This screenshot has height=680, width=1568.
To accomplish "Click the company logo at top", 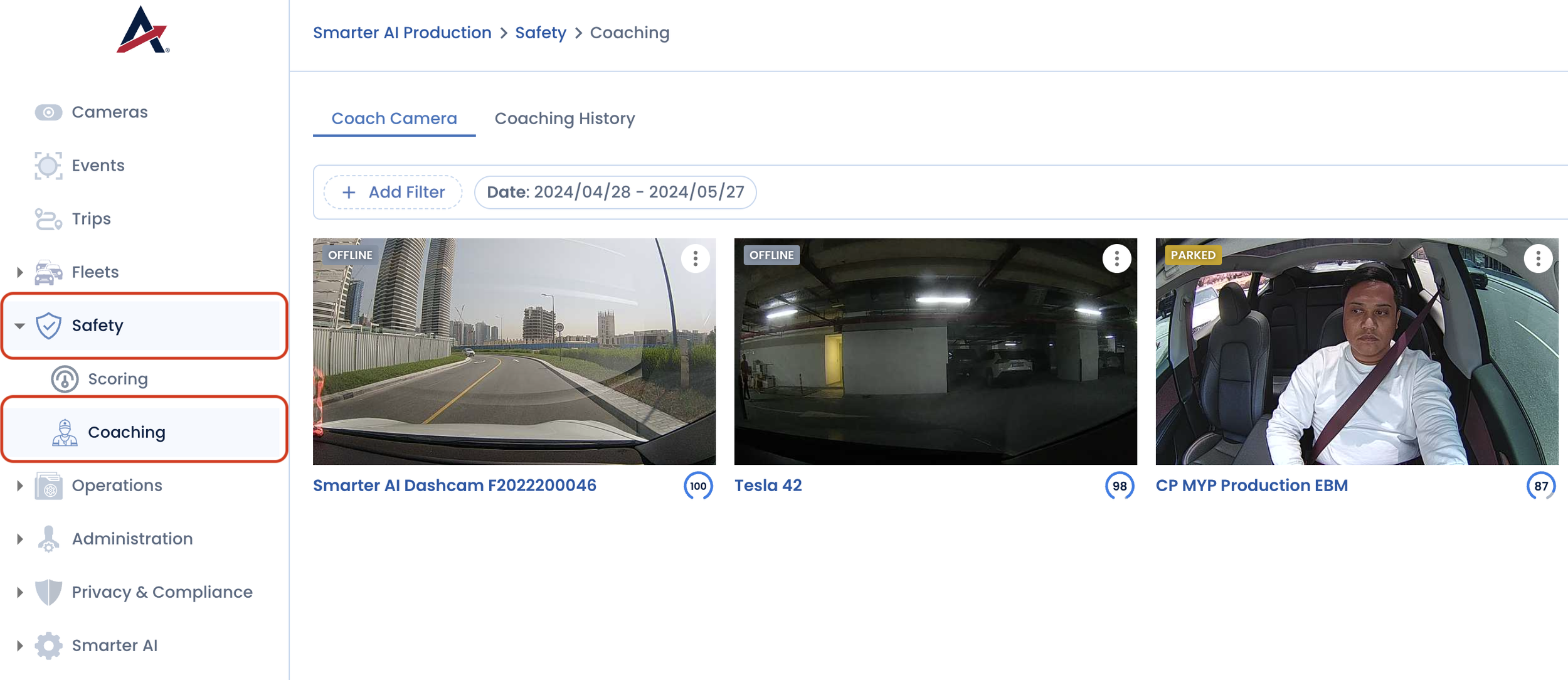I will coord(143,30).
